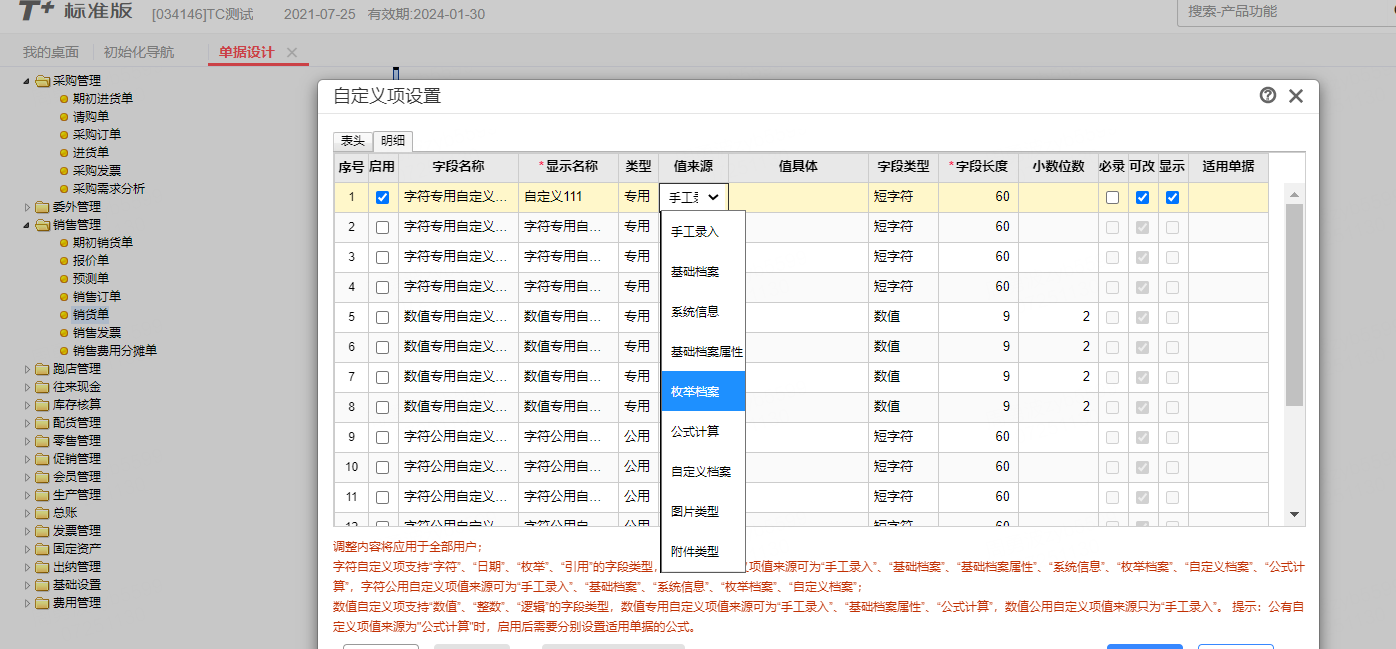Click the bullet icon beside 请购单

[64, 117]
